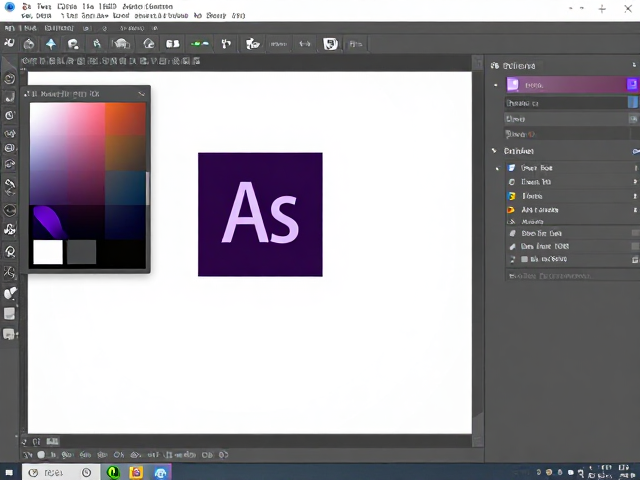Click the purple As logo on the canvas
The image size is (640, 480).
tap(260, 214)
